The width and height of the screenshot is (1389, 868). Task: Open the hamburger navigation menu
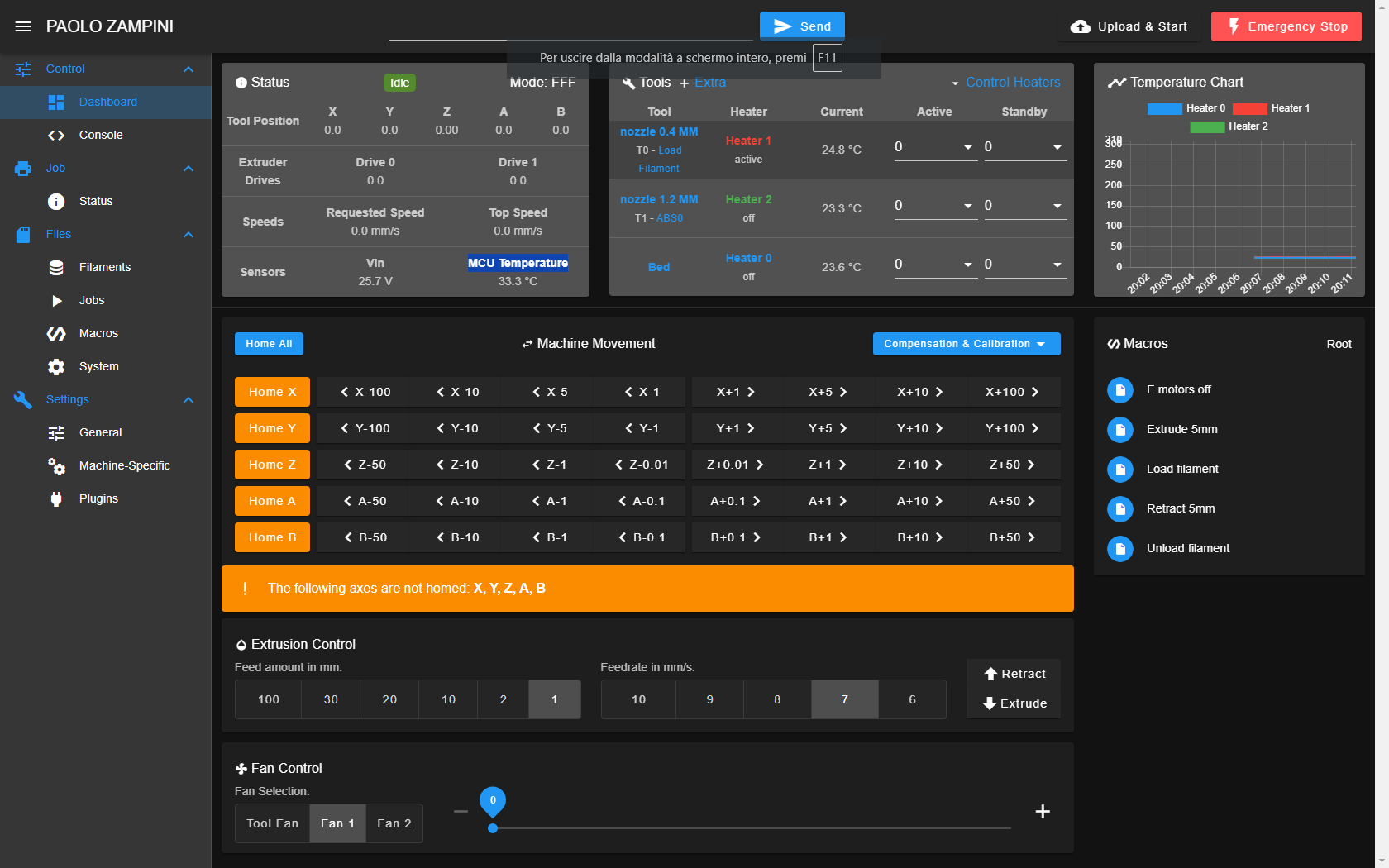23,26
